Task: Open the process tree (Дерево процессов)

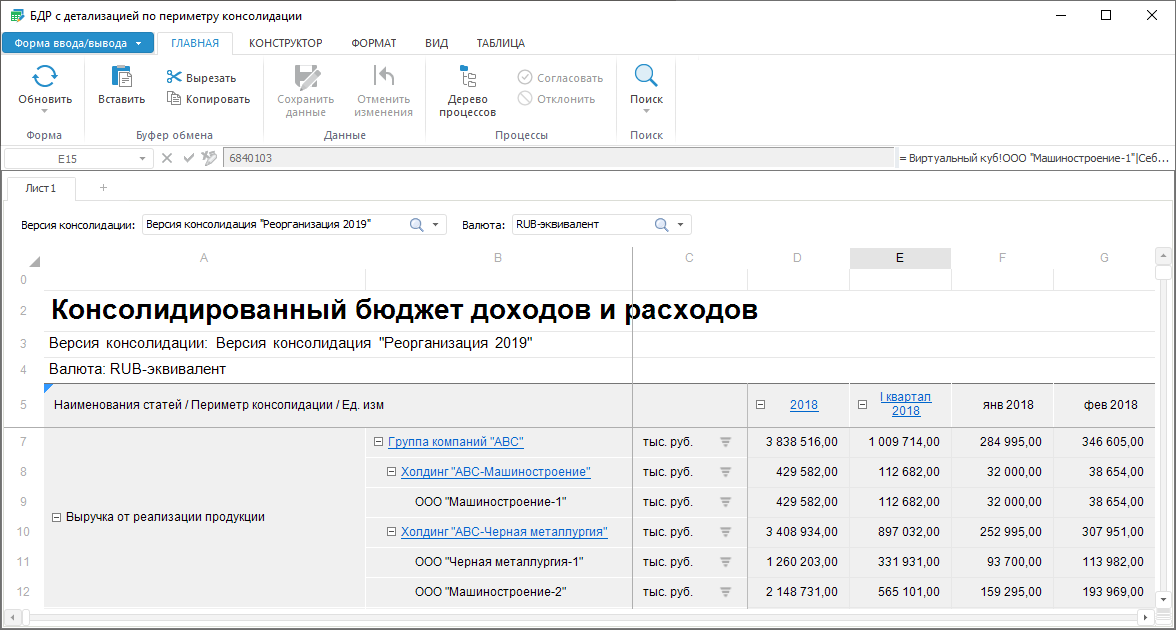Action: pos(467,78)
